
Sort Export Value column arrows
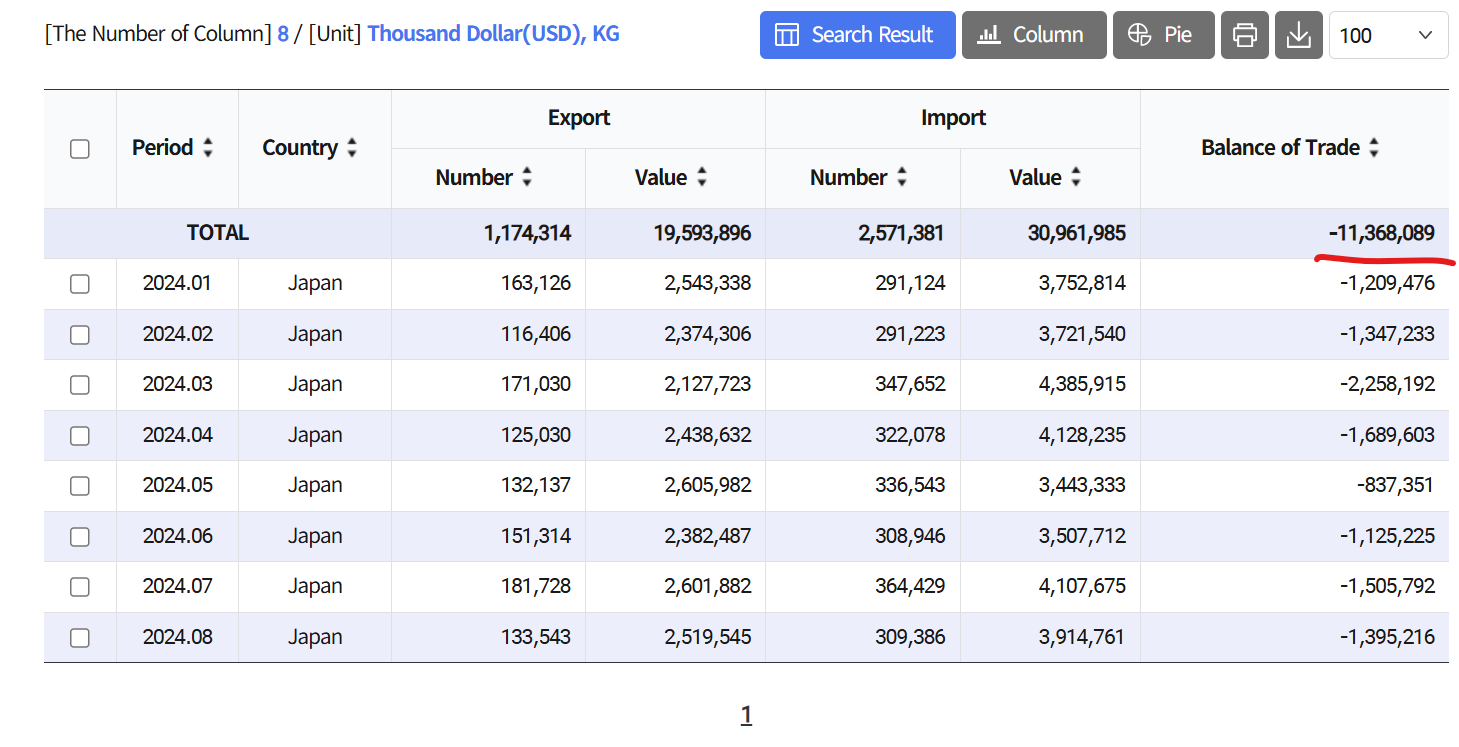pos(702,178)
